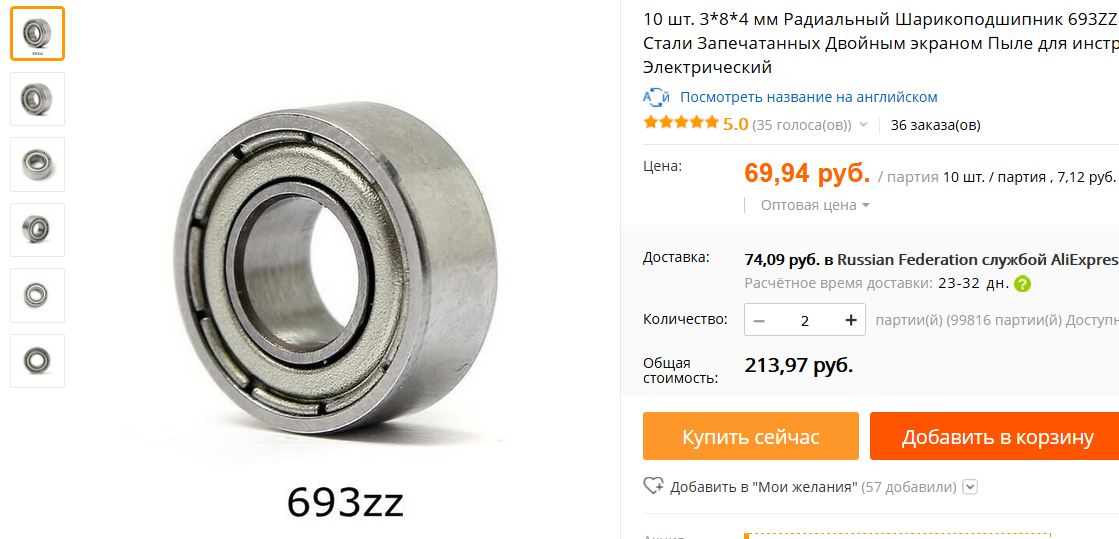The width and height of the screenshot is (1119, 539).
Task: Click the Добавить в корзину button
Action: pyautogui.click(x=996, y=436)
